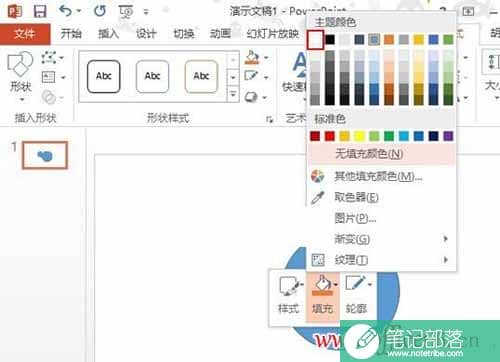Click the merge shapes icon
The width and height of the screenshot is (500, 362).
(x=49, y=97)
